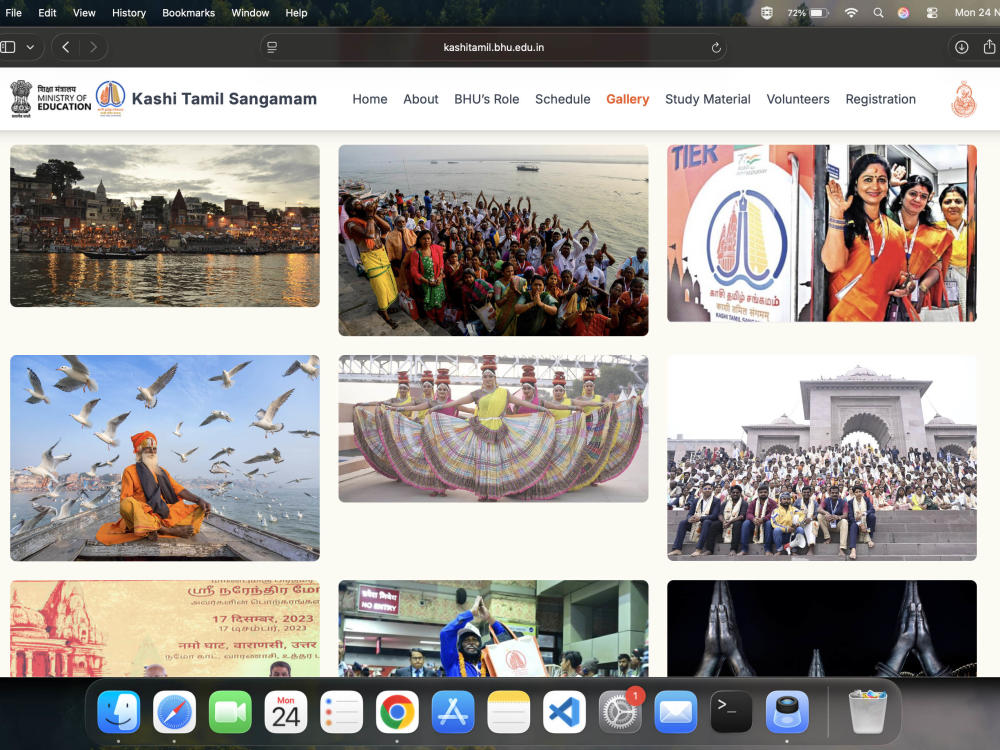1000x750 pixels.
Task: Click the menu bar date Mon 24
Action: (x=976, y=13)
